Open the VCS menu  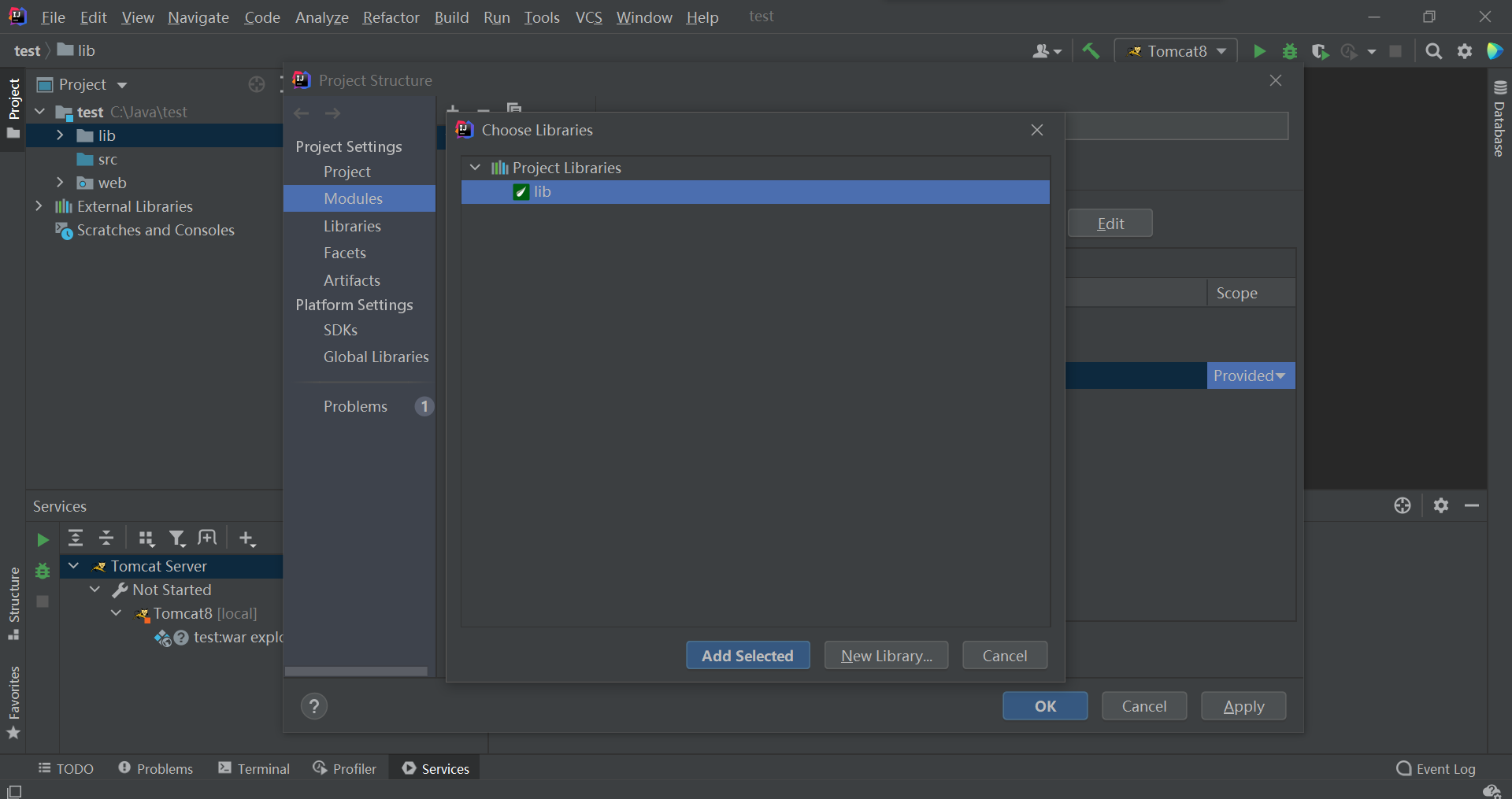tap(588, 17)
